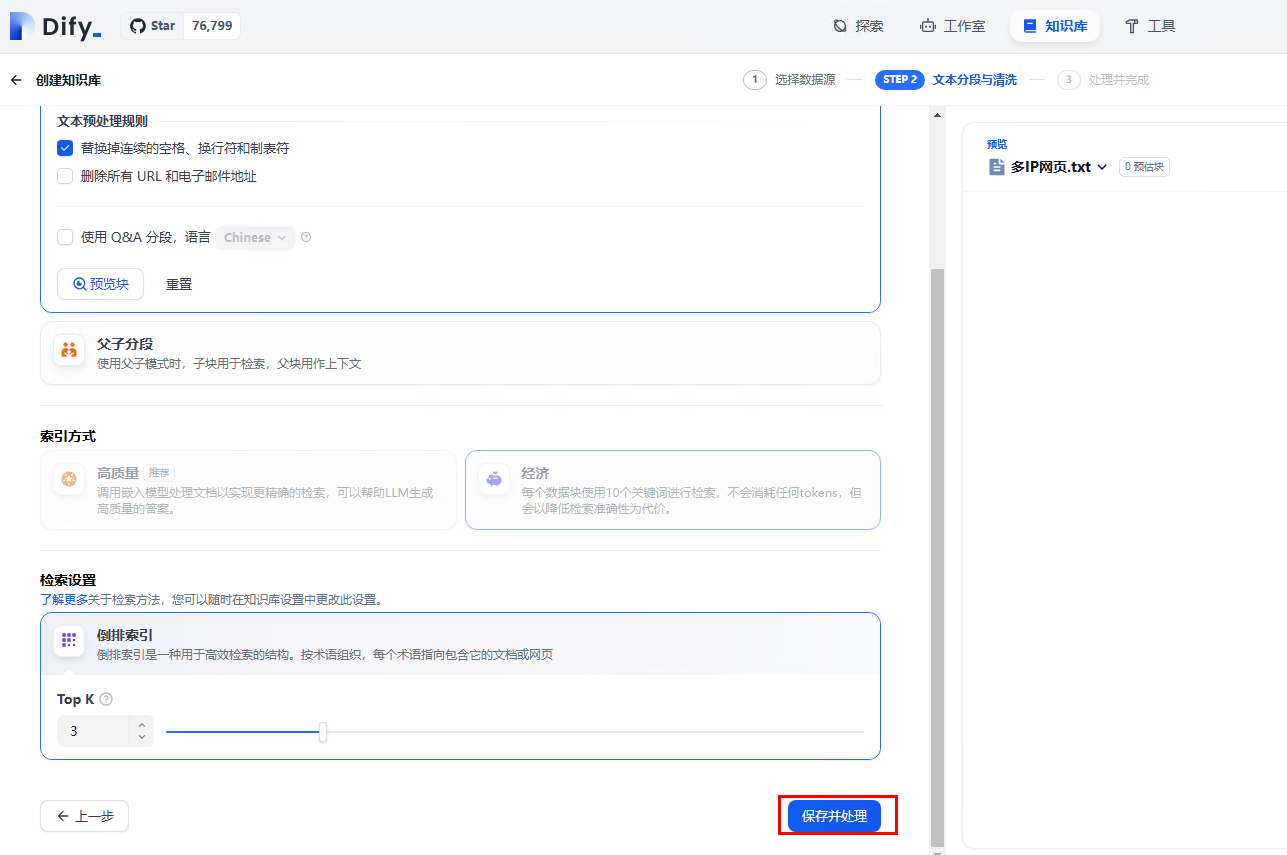Click the 工具 hammer icon
This screenshot has width=1287, height=855.
[1132, 26]
